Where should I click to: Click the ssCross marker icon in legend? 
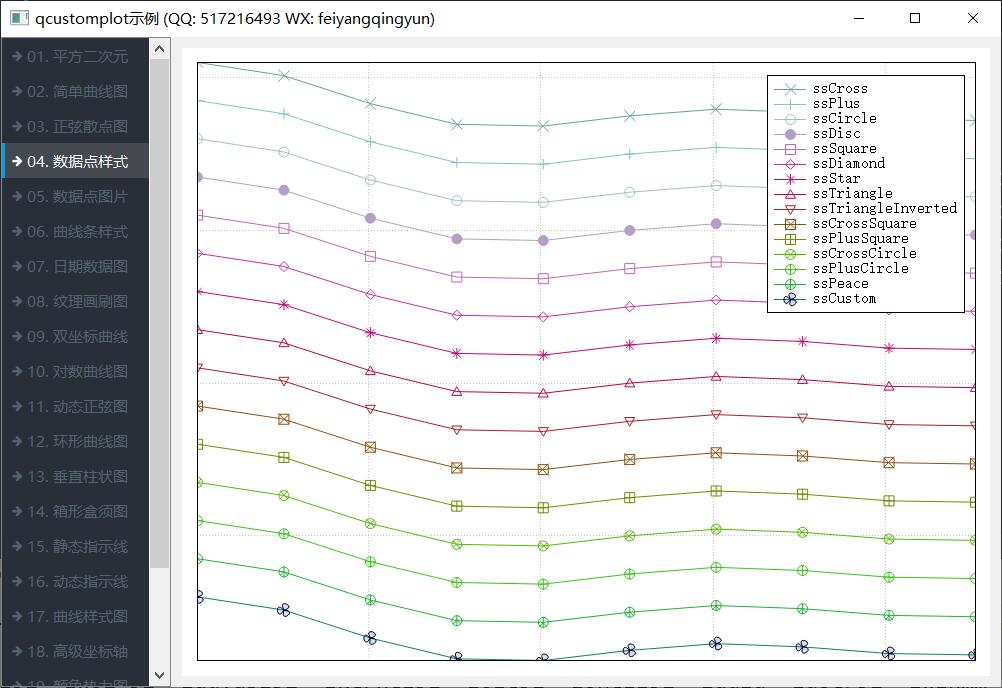click(790, 89)
